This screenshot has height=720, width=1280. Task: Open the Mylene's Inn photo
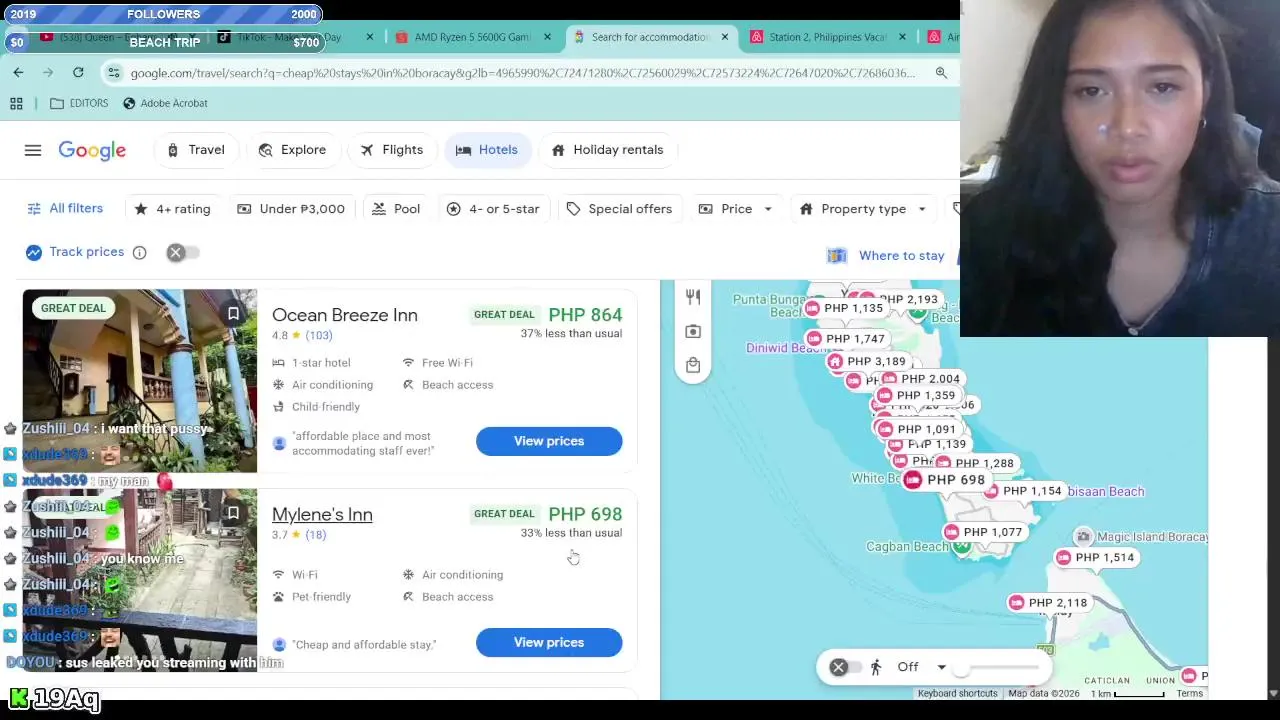pos(140,580)
